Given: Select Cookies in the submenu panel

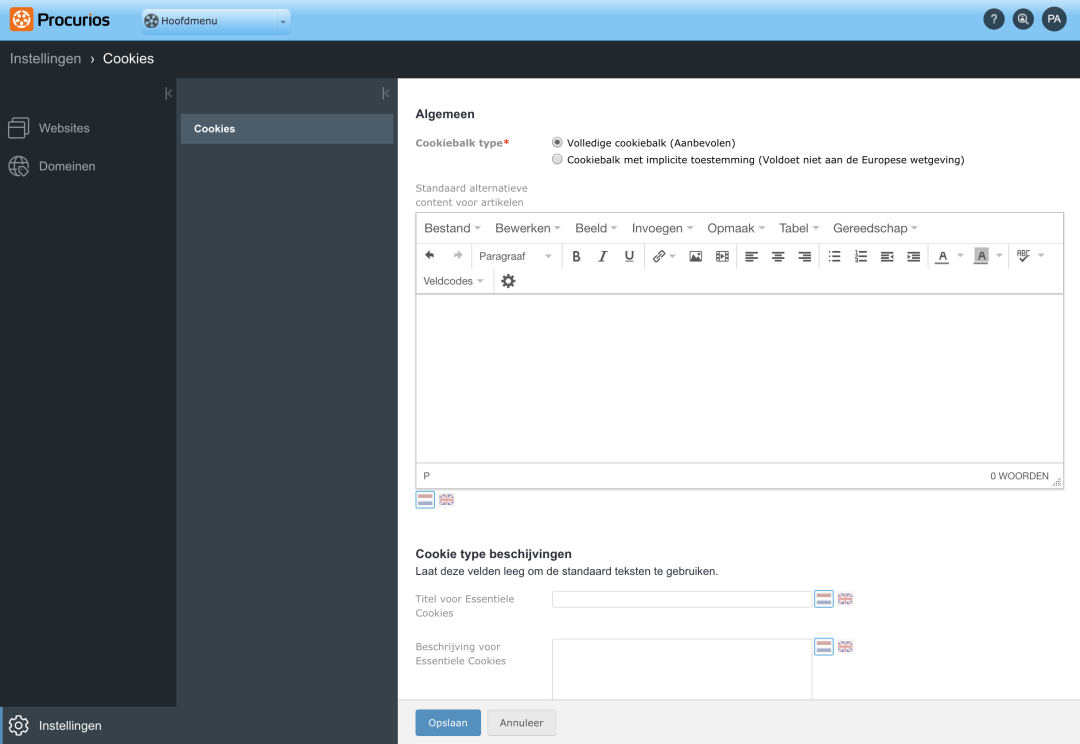Looking at the screenshot, I should (287, 129).
